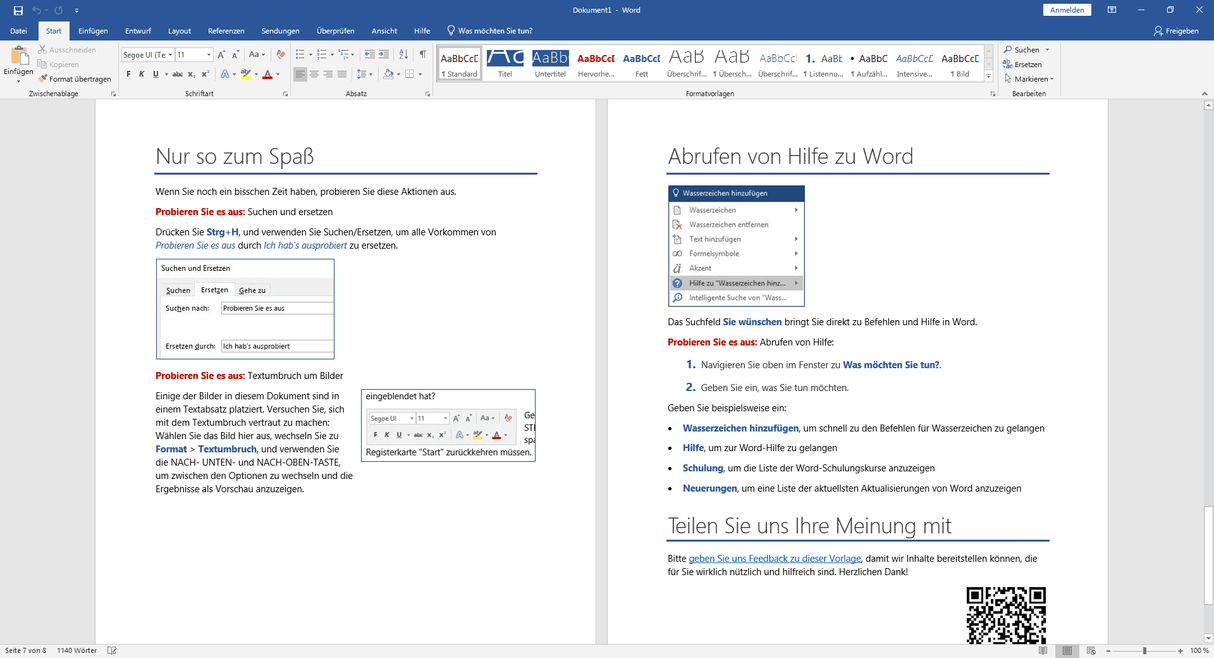Switch to the Einfügen ribbon tab

92,30
